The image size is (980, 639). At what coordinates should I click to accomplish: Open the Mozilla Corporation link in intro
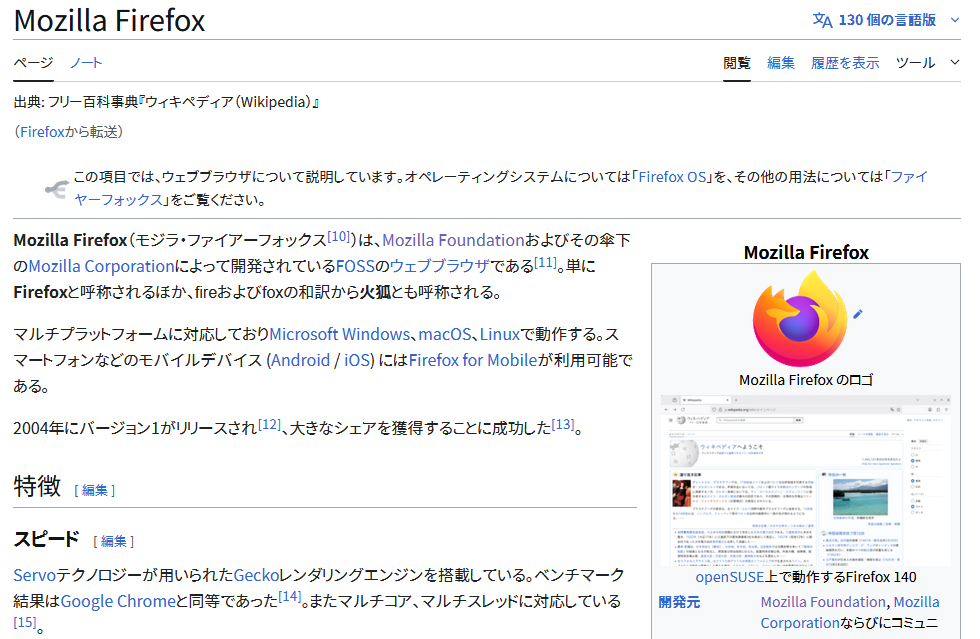(x=101, y=266)
